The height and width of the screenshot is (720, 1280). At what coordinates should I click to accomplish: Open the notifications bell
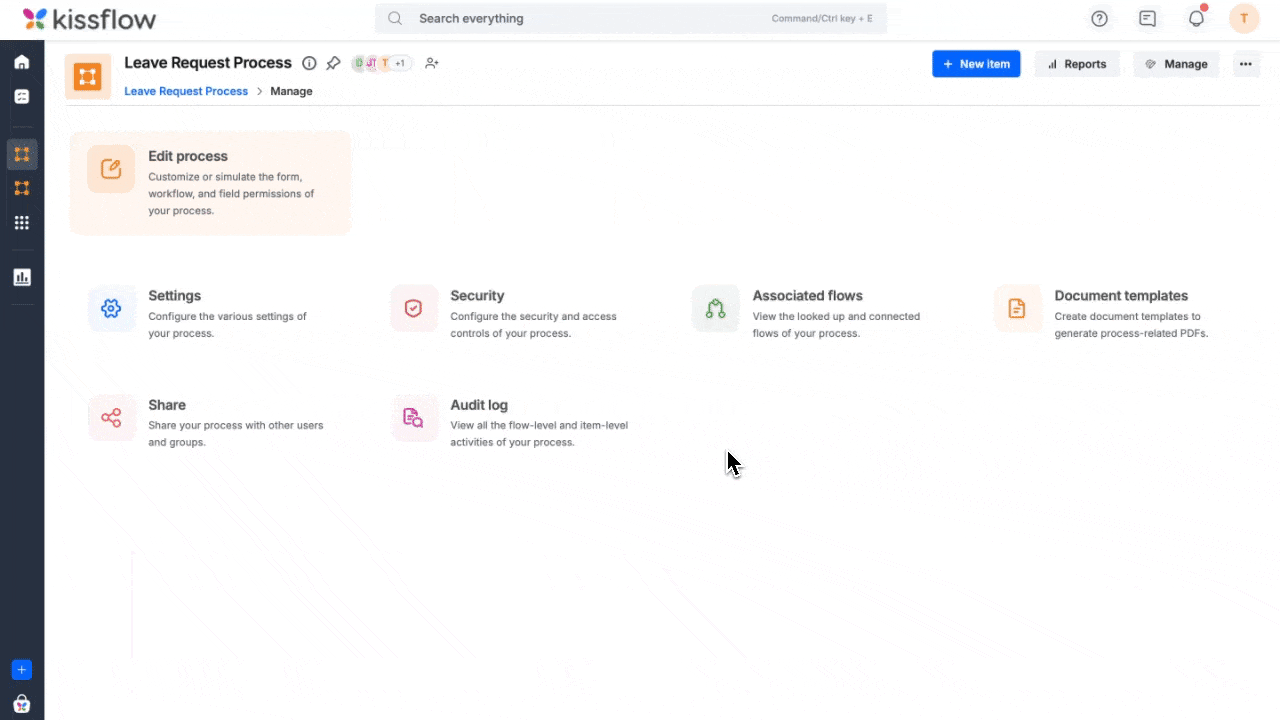coord(1196,18)
